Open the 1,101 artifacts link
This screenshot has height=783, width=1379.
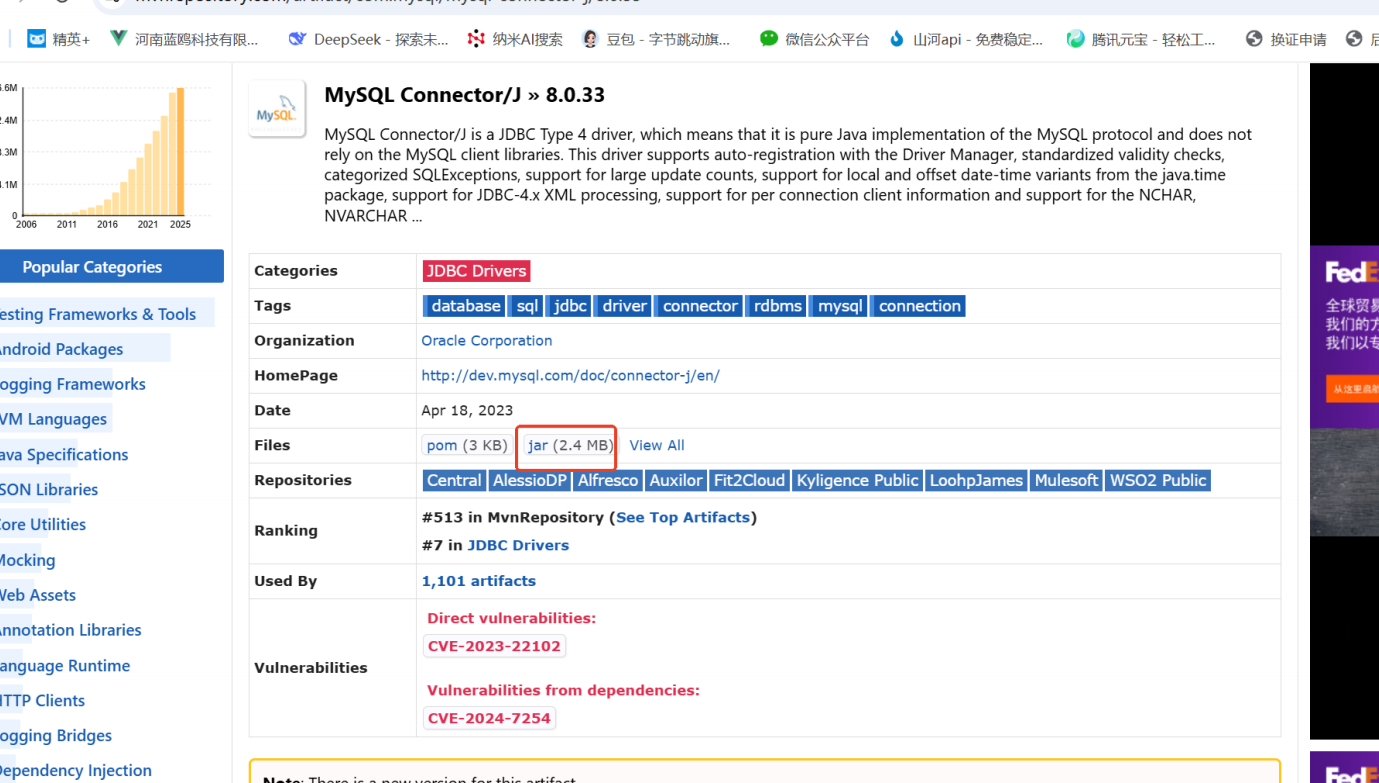click(479, 581)
